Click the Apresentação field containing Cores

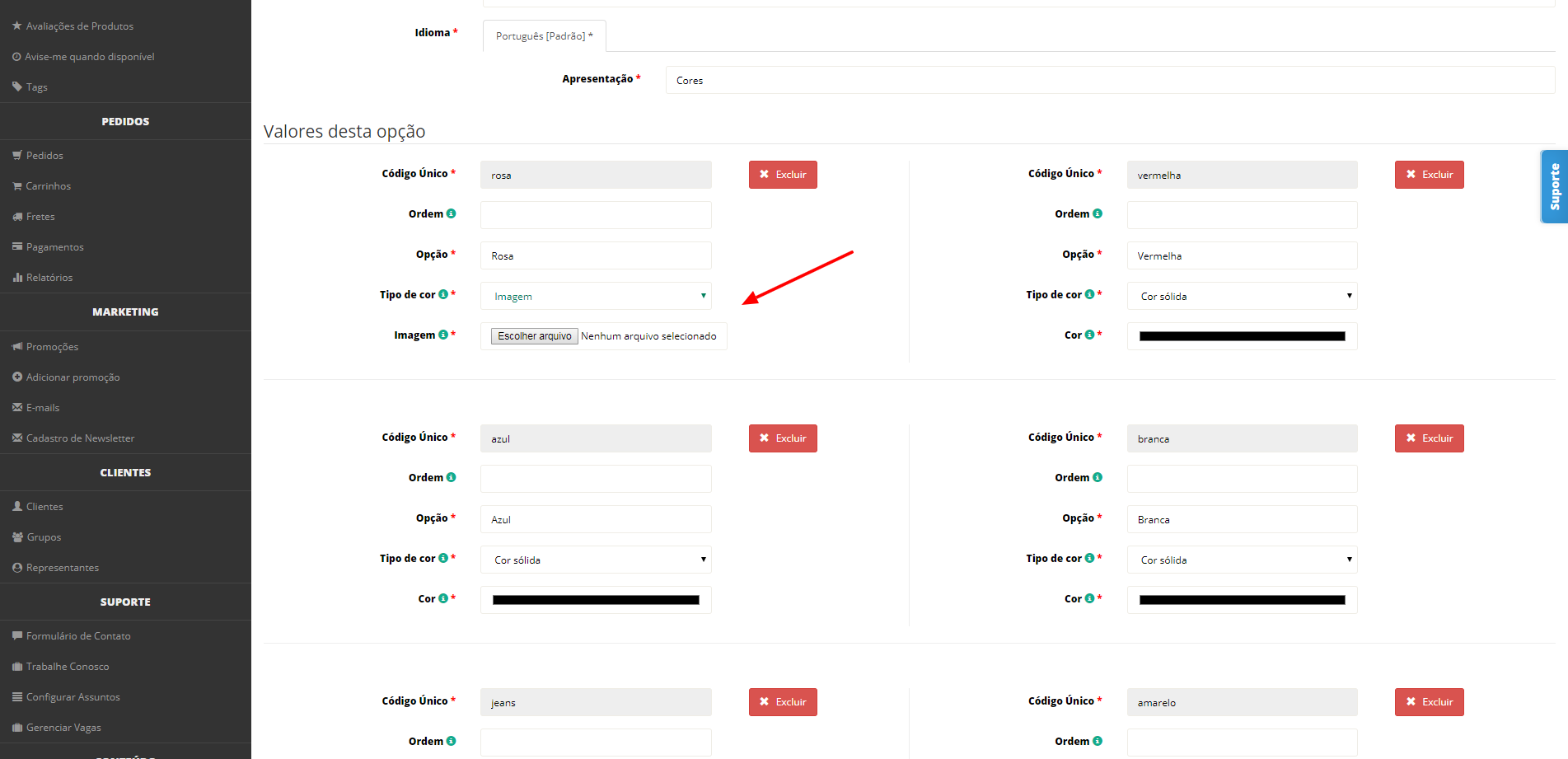click(x=1110, y=80)
